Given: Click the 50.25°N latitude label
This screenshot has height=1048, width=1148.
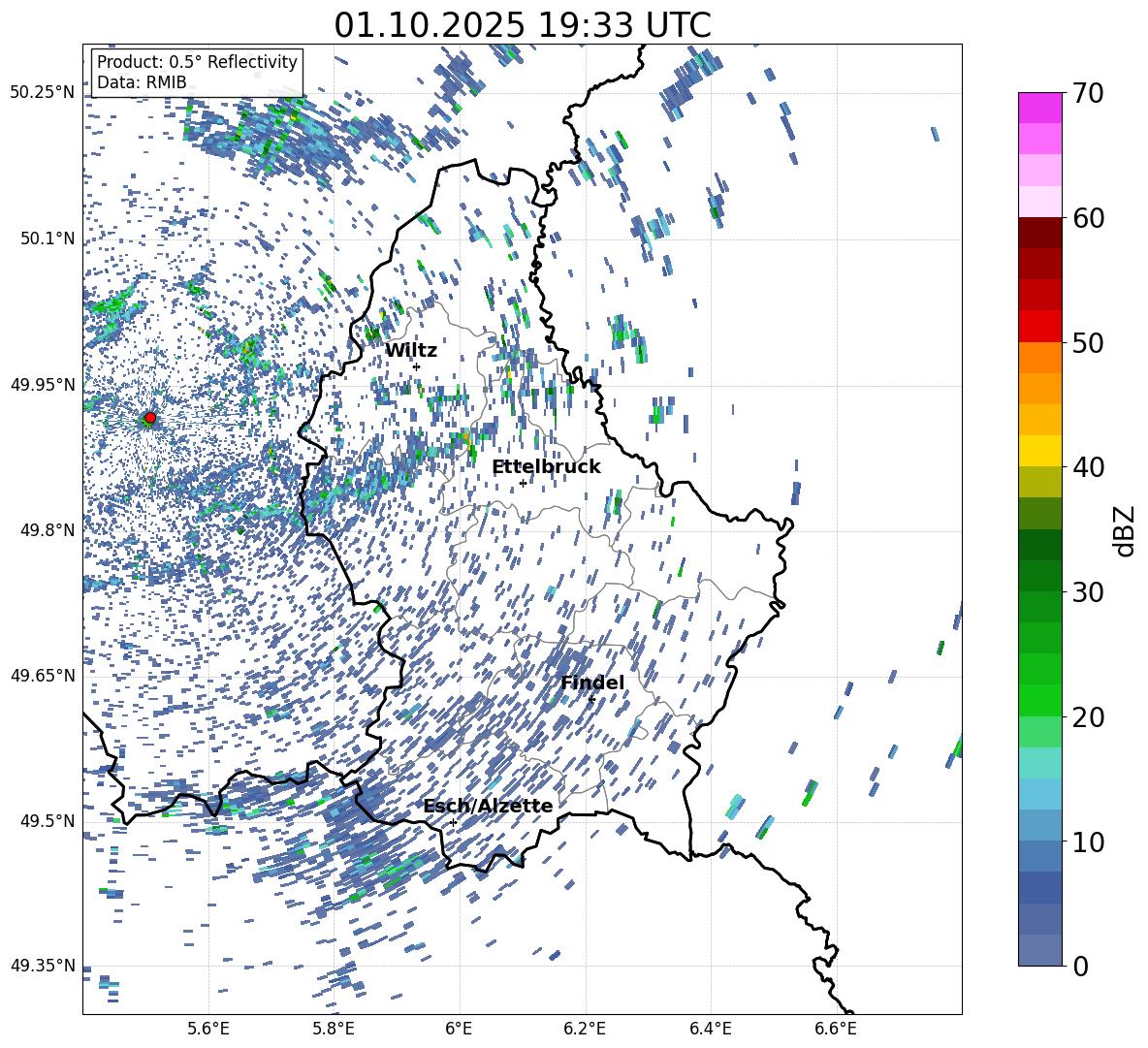Looking at the screenshot, I should tap(43, 92).
